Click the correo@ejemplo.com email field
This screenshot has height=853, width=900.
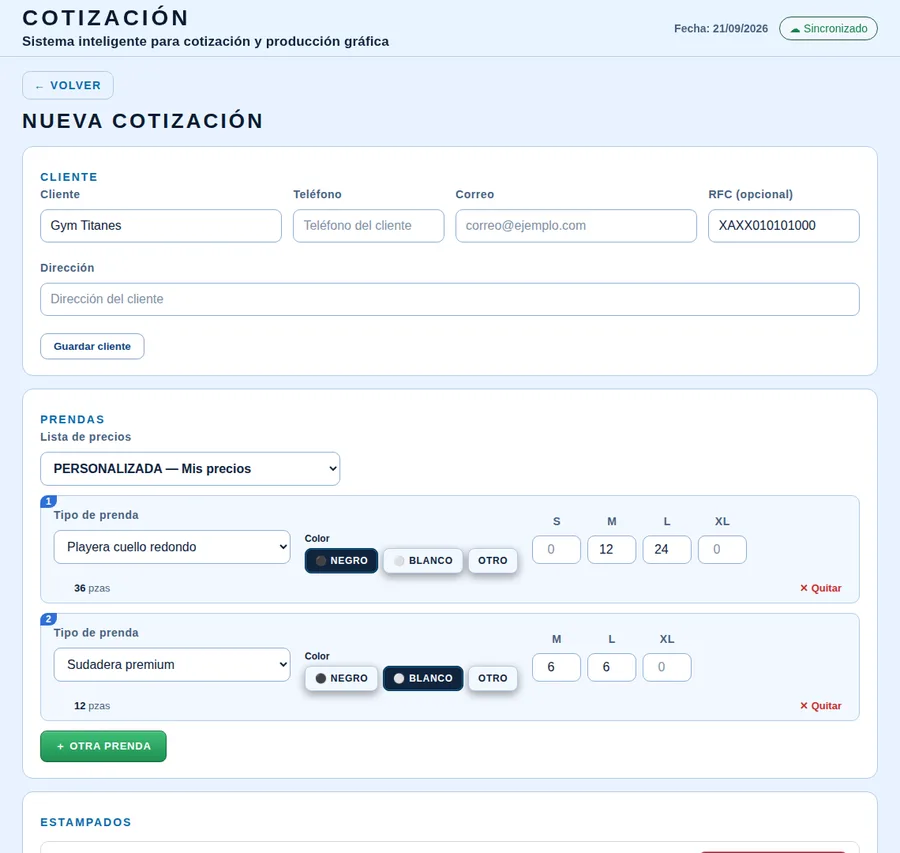click(x=576, y=226)
